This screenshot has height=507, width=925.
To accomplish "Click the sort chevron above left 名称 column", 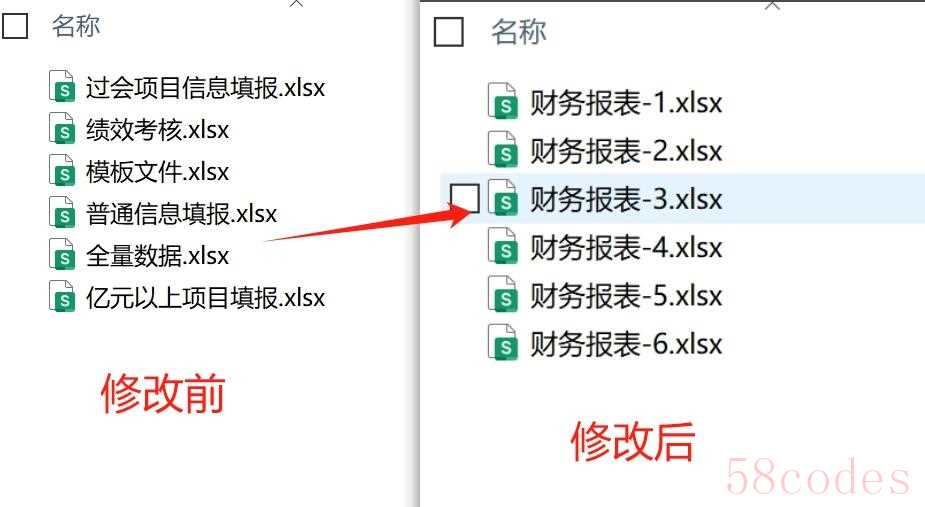I will (296, 4).
